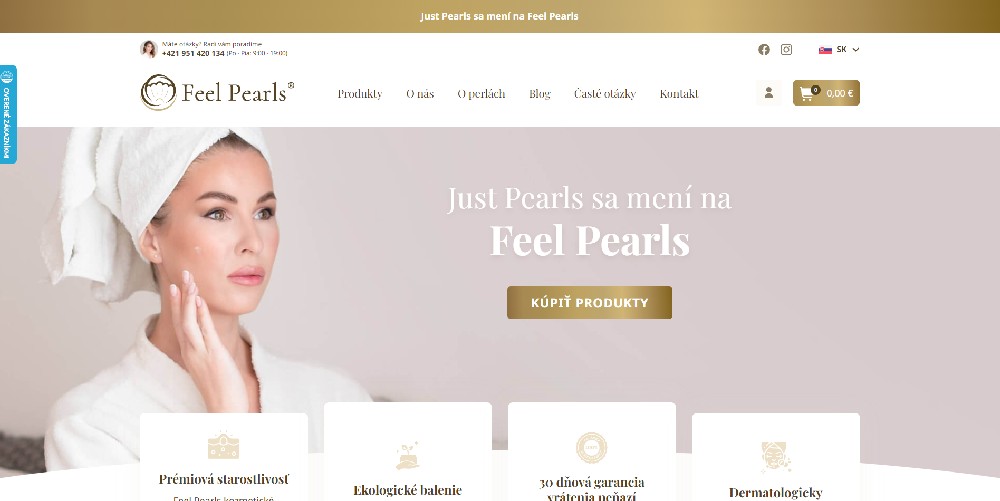This screenshot has height=501, width=1000.
Task: Click the user account icon
Action: pos(768,93)
